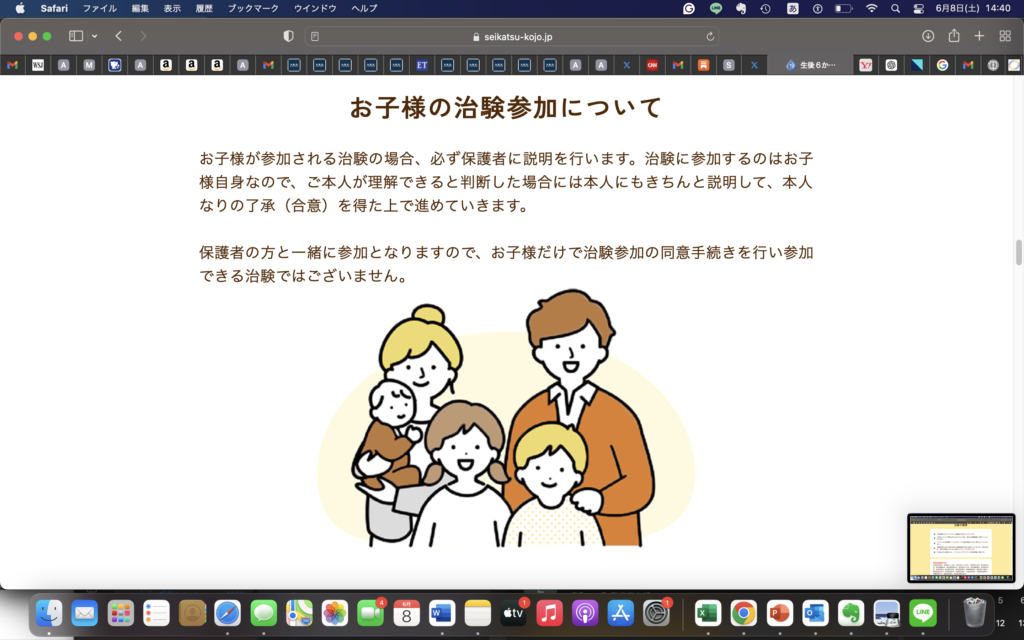Open Spotlight search in menu bar
Screen dimensions: 1024x640
click(895, 8)
